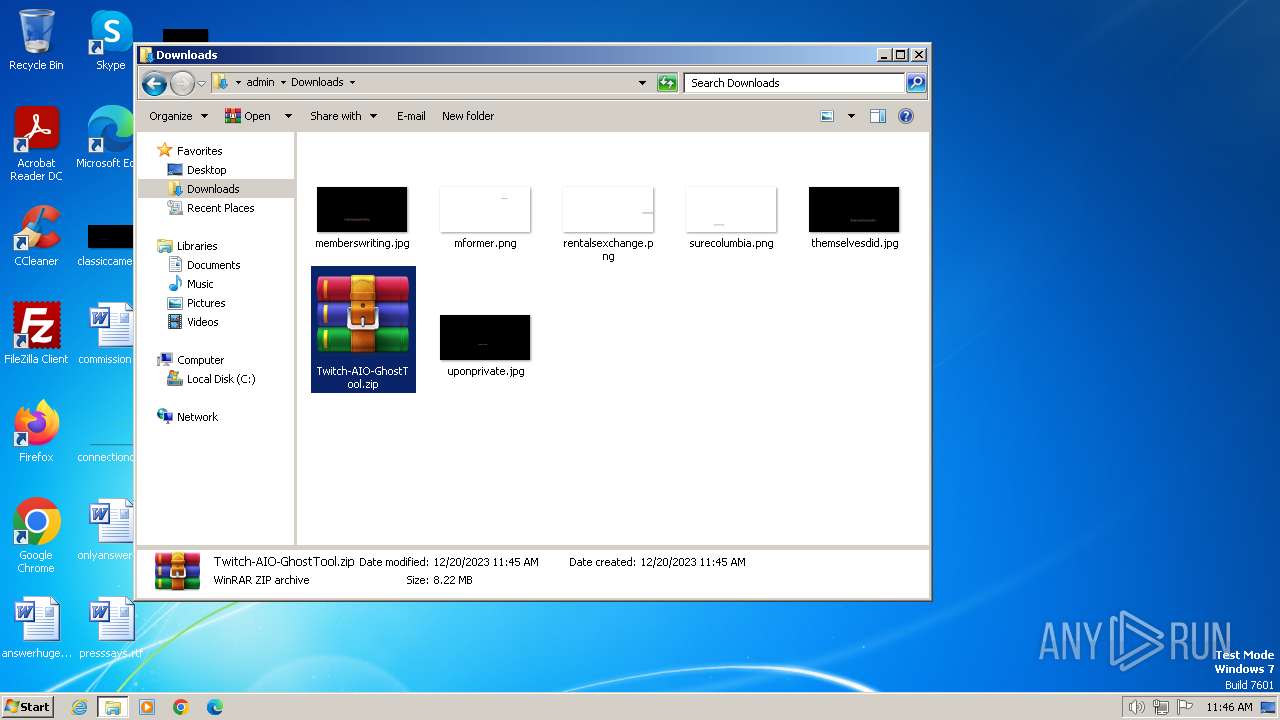Viewport: 1280px width, 720px height.
Task: Select themselvesdid.jpg file
Action: [x=854, y=217]
